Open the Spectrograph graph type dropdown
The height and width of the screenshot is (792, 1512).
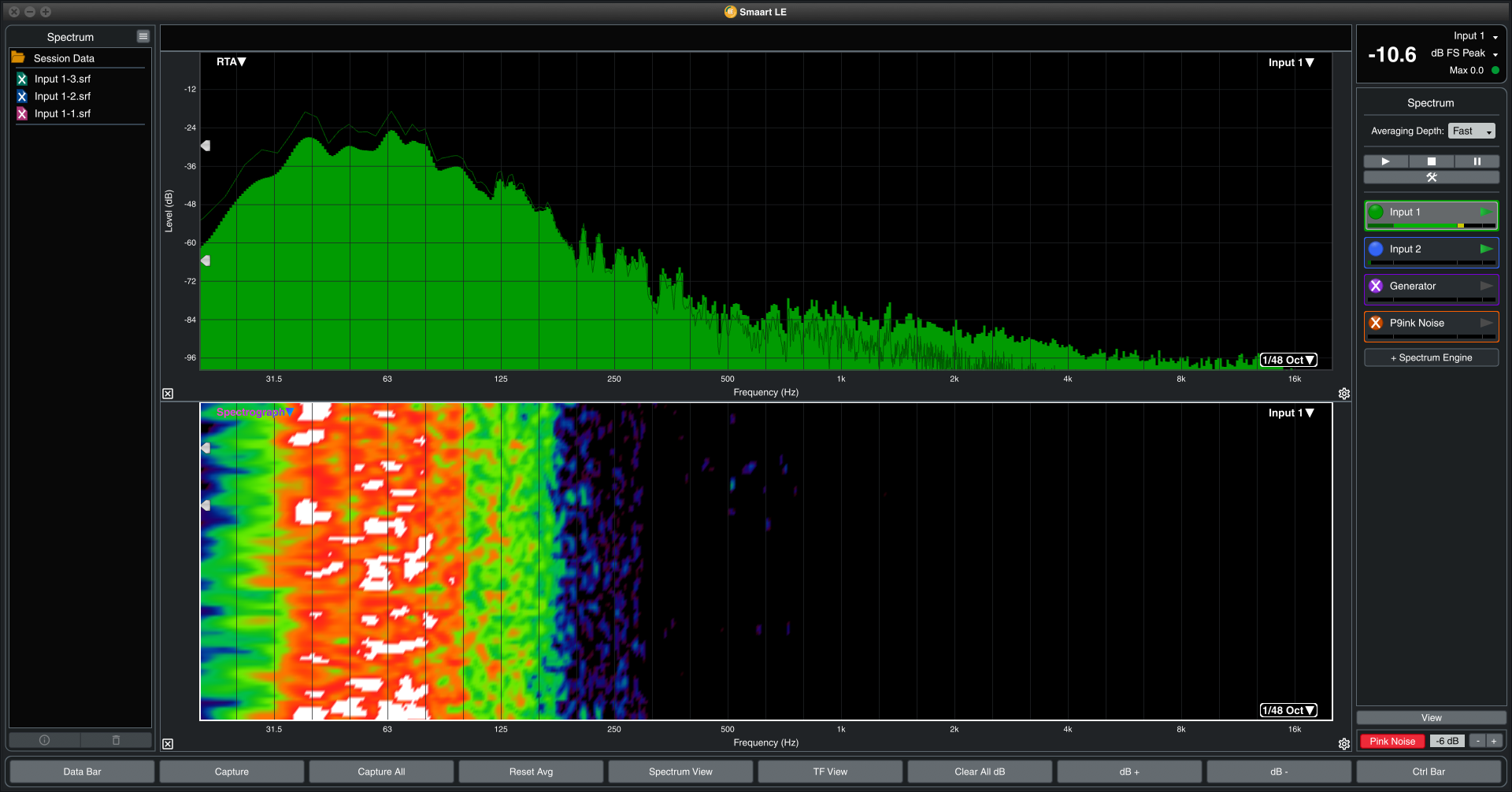255,412
